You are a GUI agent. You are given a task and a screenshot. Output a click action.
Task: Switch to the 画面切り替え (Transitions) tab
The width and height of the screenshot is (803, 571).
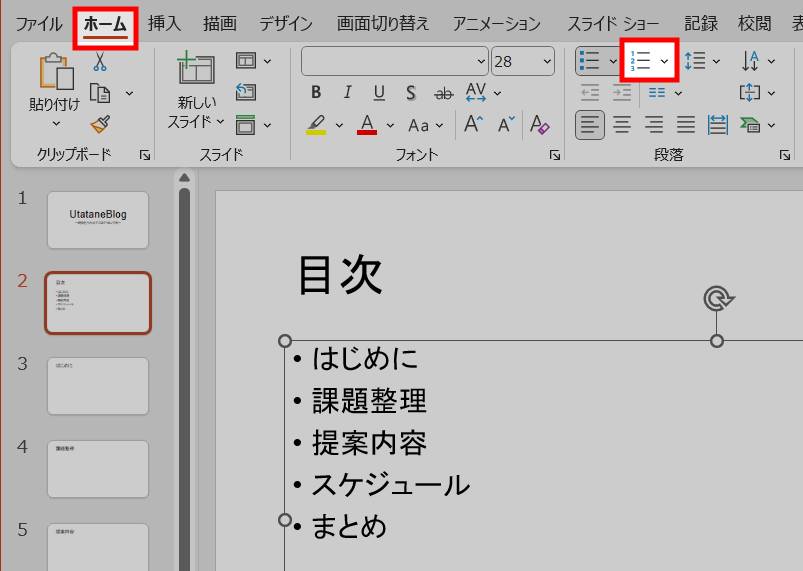(x=383, y=24)
